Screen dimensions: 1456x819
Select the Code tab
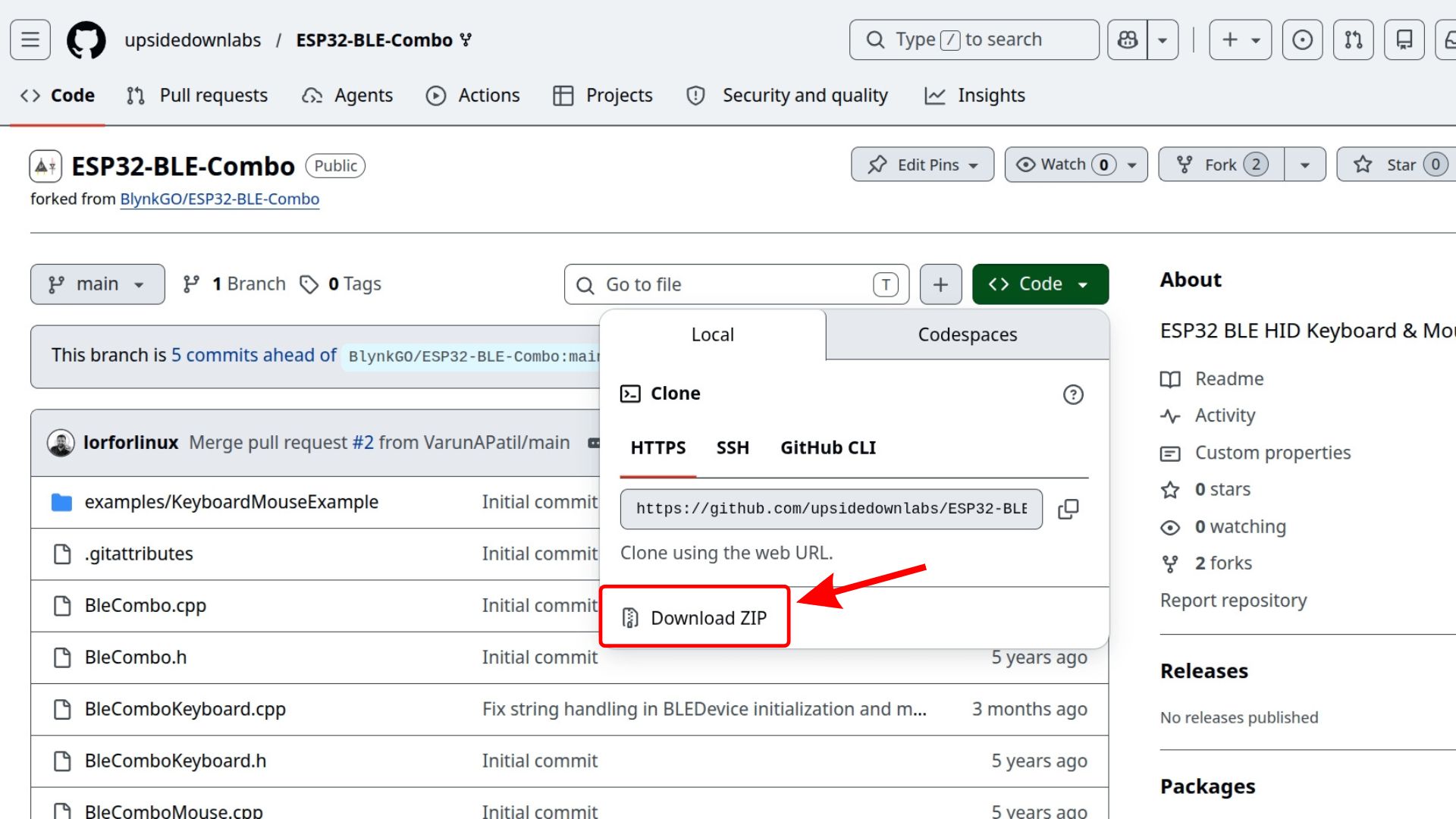point(58,96)
